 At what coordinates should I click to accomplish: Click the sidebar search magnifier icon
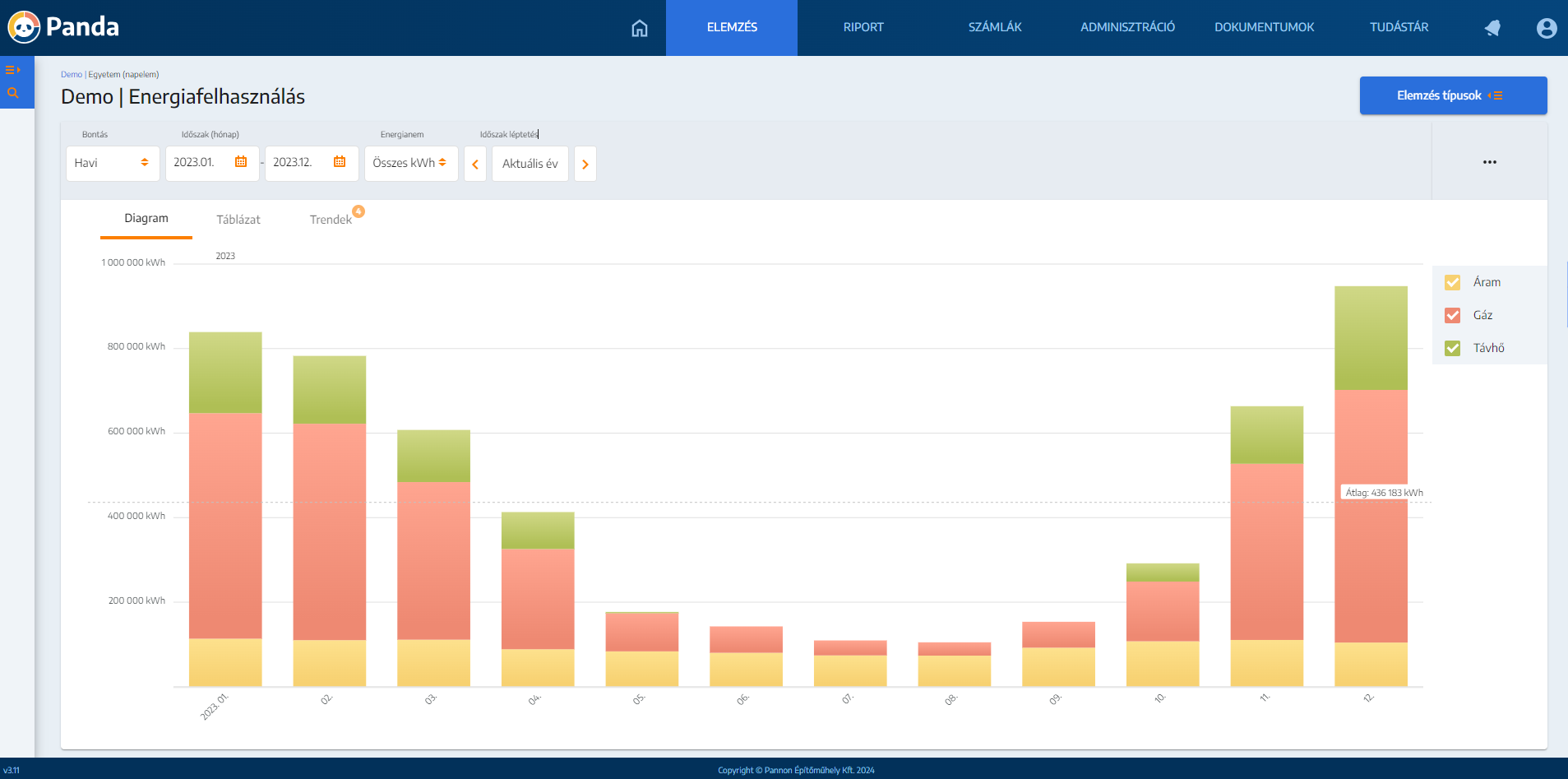pos(12,93)
